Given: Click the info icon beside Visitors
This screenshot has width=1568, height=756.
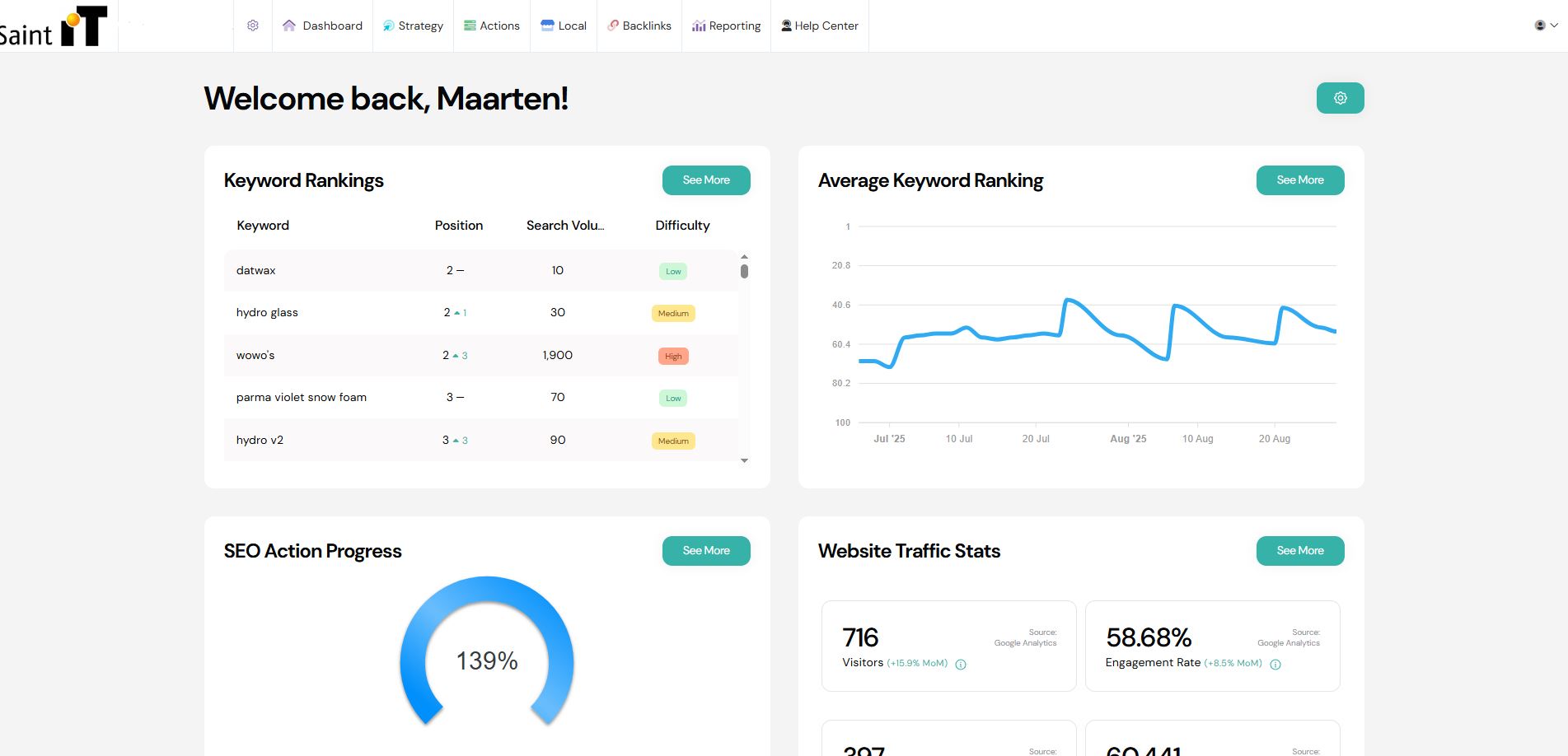Looking at the screenshot, I should (x=961, y=665).
